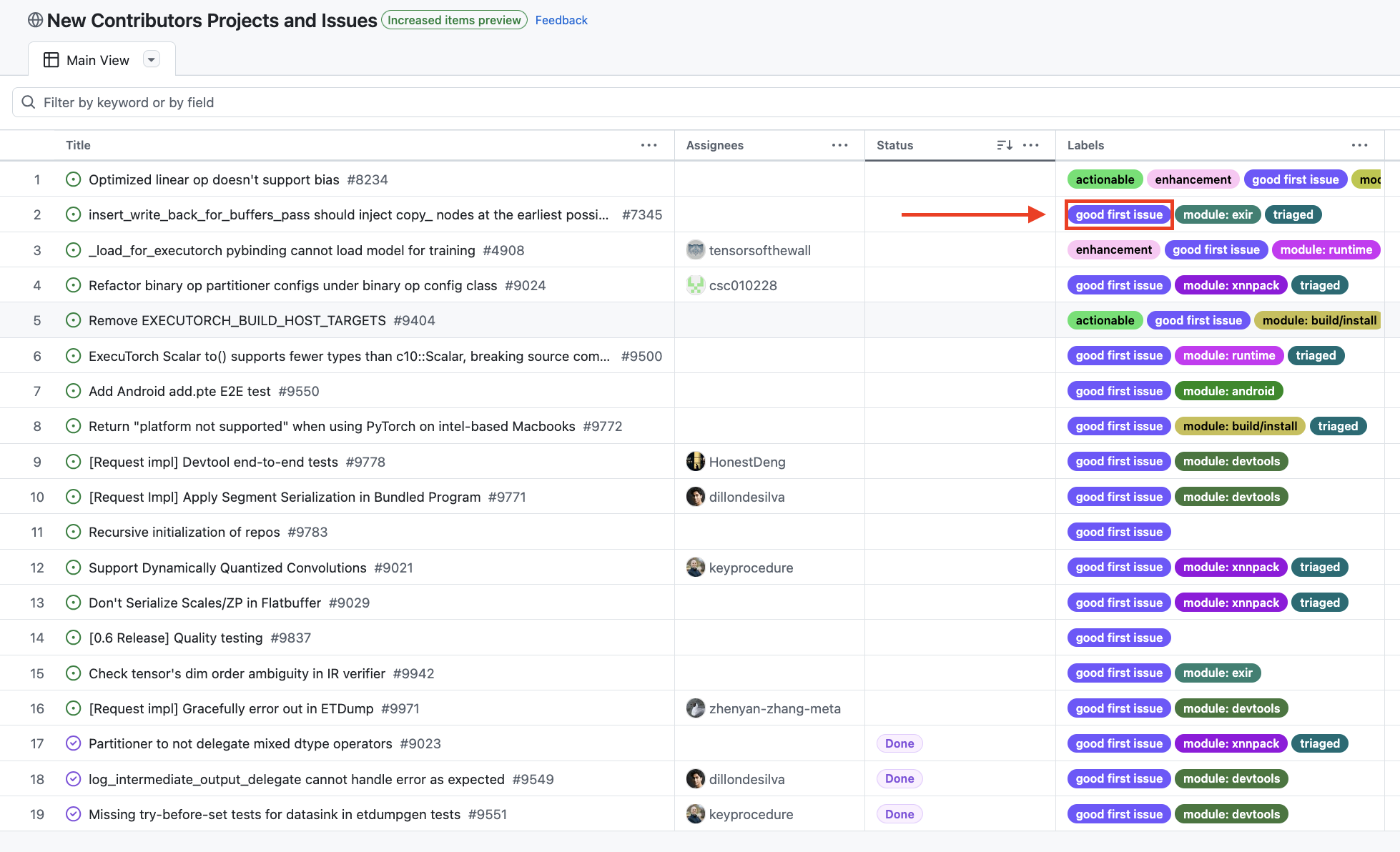Click HonestDeng's avatar in Assignees column

coord(695,462)
